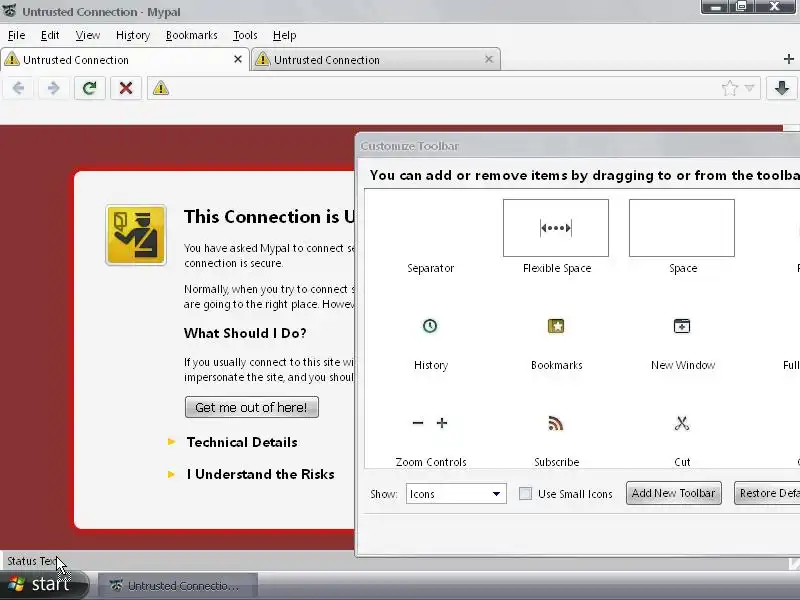The width and height of the screenshot is (800, 600).
Task: Close the second Untrusted Connection tab
Action: (488, 59)
